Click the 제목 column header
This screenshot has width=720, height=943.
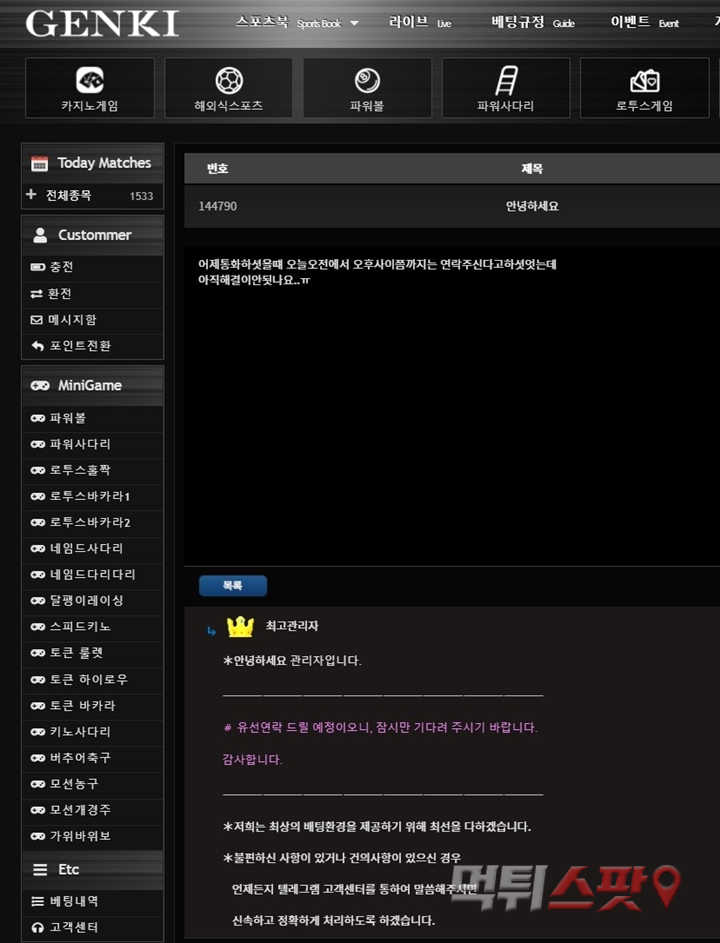[532, 168]
